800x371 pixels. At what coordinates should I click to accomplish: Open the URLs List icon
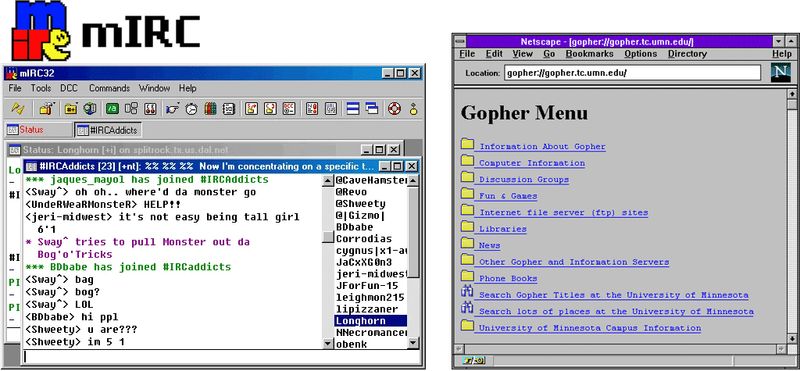pyautogui.click(x=330, y=108)
